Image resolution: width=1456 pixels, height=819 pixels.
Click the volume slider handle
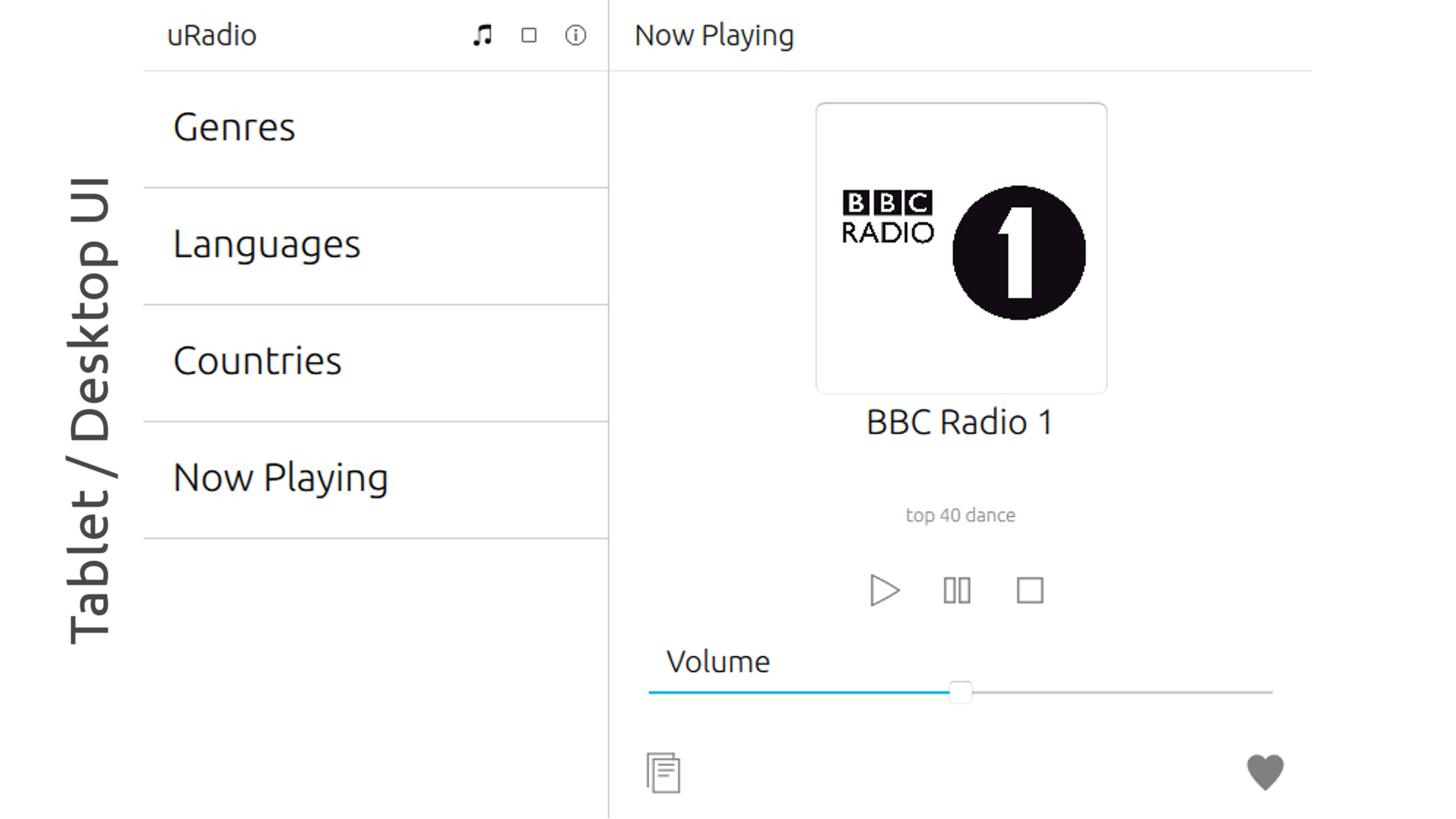[x=960, y=692]
